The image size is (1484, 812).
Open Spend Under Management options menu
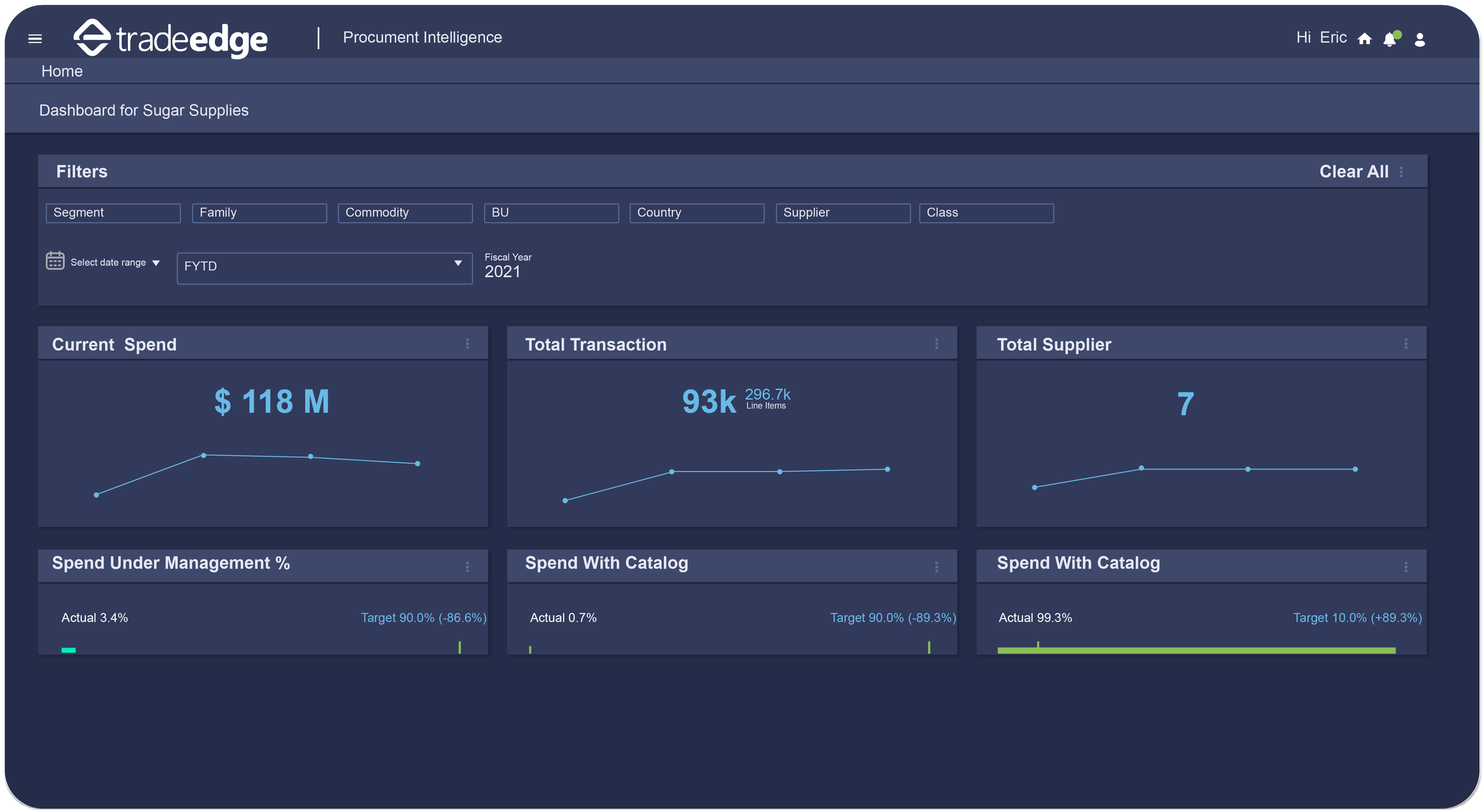tap(467, 567)
